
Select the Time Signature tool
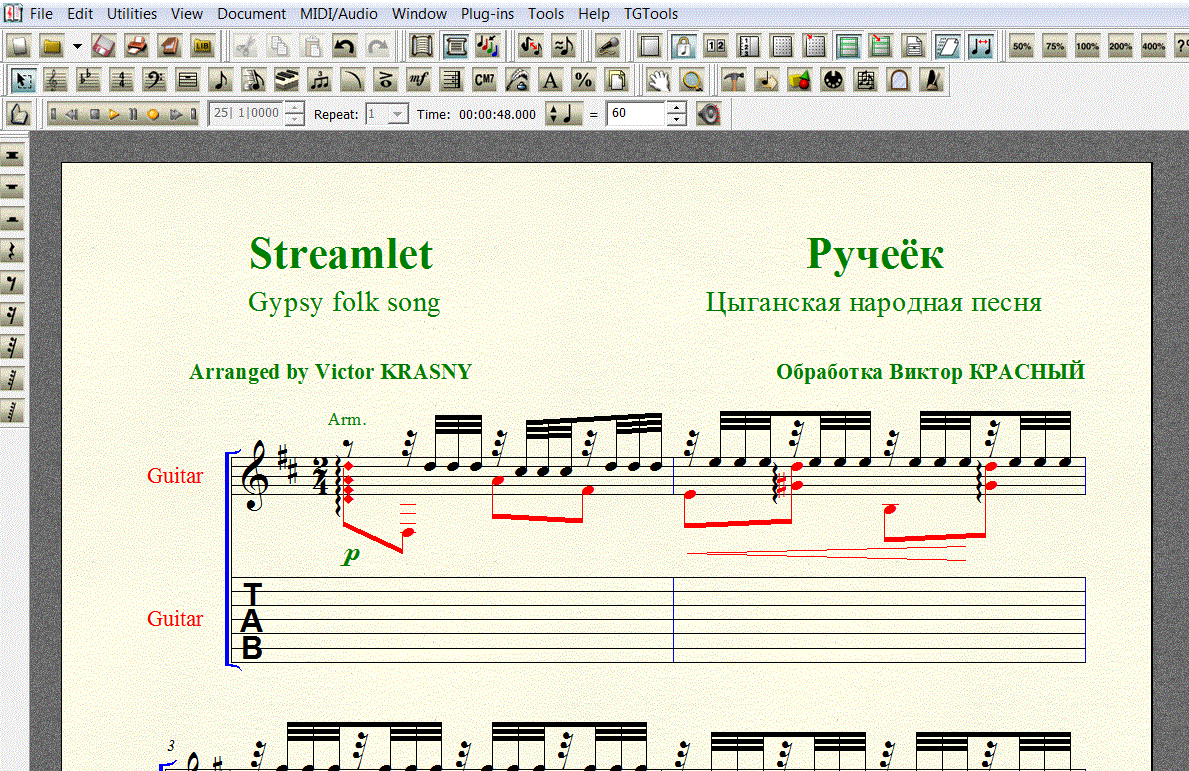pos(122,80)
